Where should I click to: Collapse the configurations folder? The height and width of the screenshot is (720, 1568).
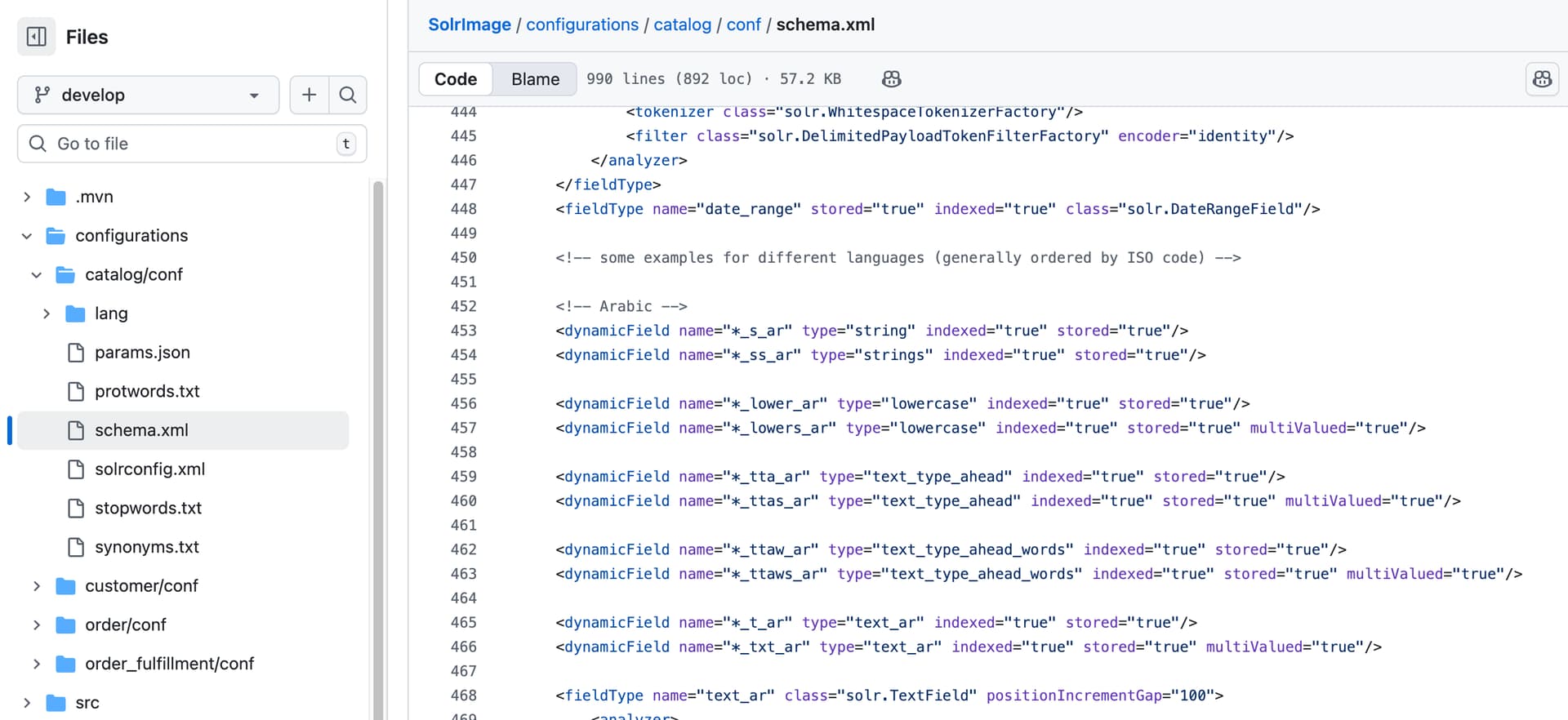coord(27,236)
